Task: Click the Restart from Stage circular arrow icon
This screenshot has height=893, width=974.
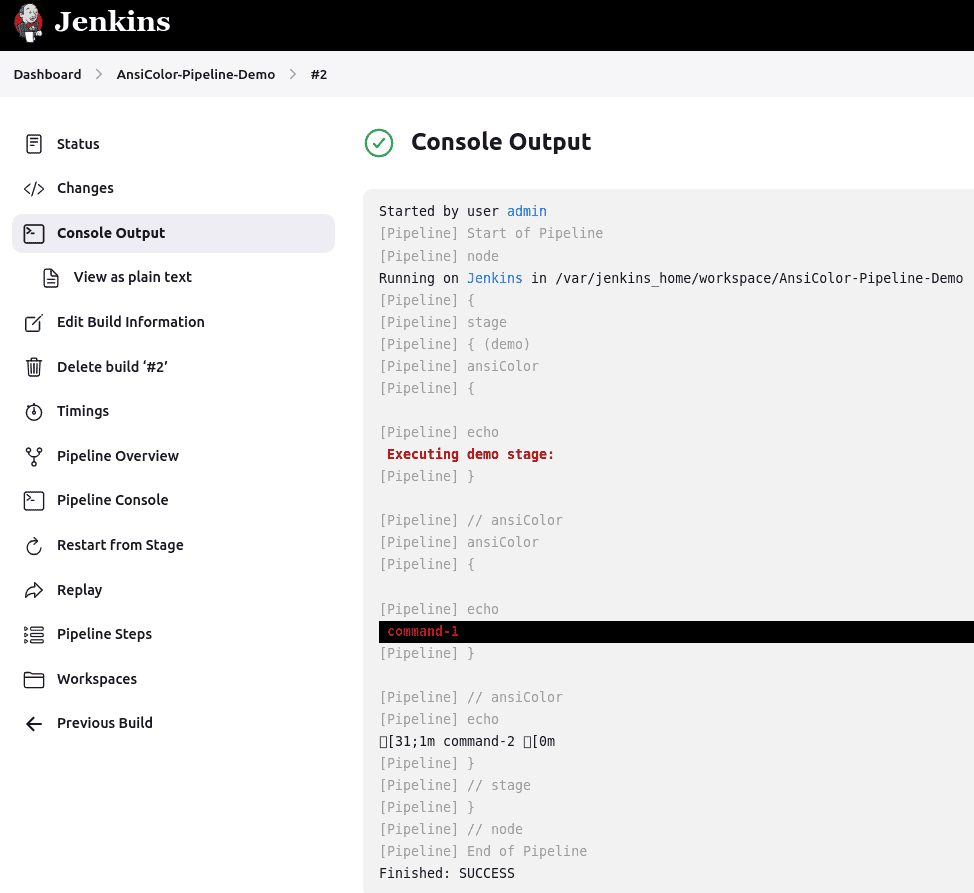Action: [33, 545]
